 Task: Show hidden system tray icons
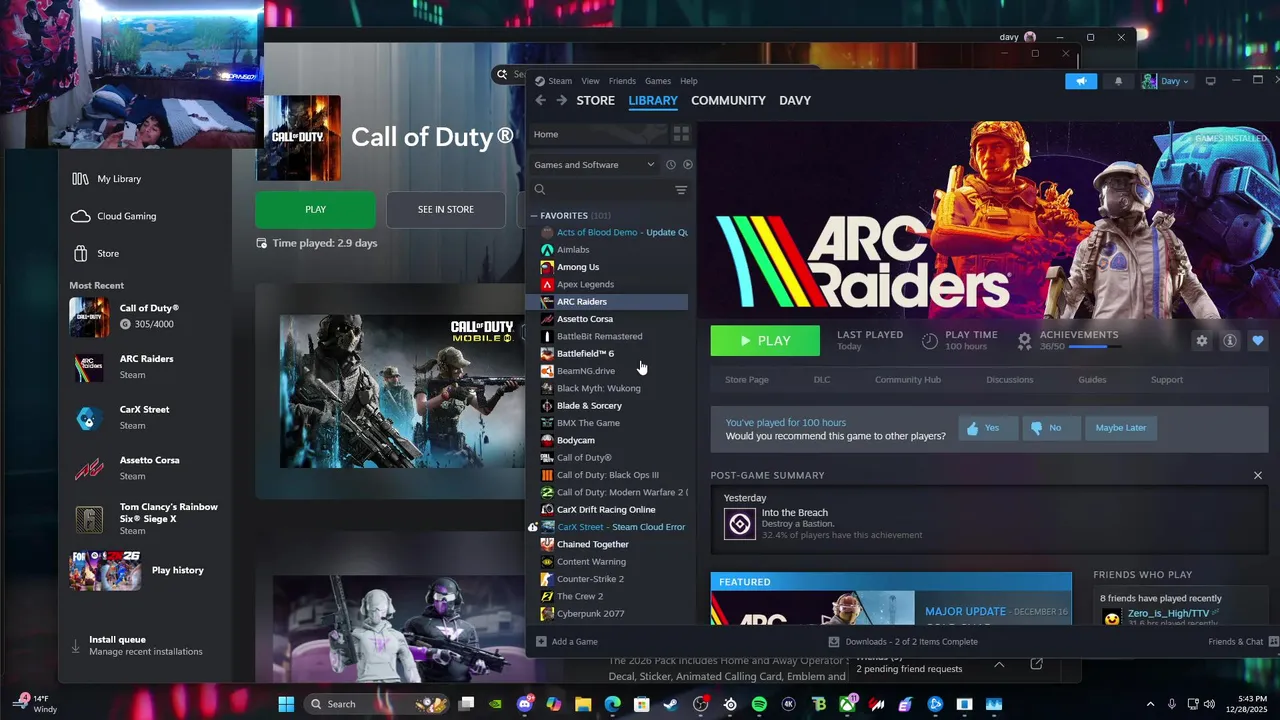click(x=1150, y=704)
